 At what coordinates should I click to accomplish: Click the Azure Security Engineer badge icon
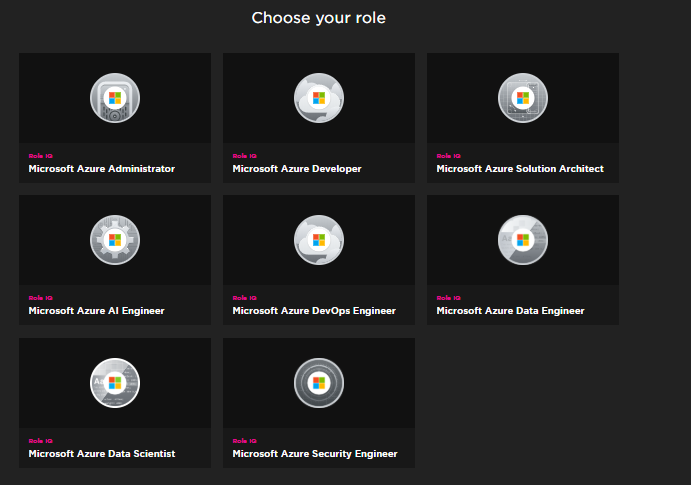pos(319,383)
